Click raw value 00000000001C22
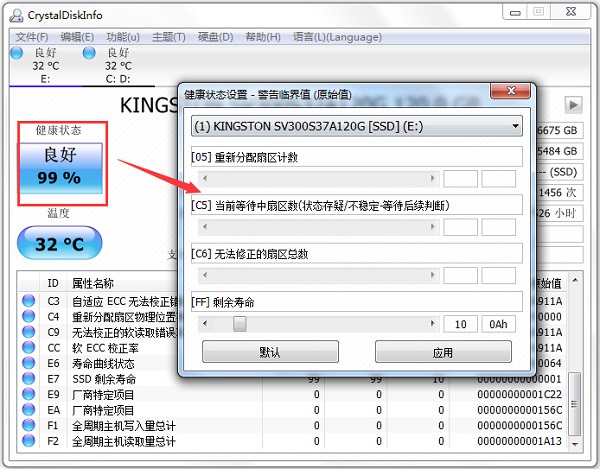The width and height of the screenshot is (600, 469). pyautogui.click(x=520, y=394)
